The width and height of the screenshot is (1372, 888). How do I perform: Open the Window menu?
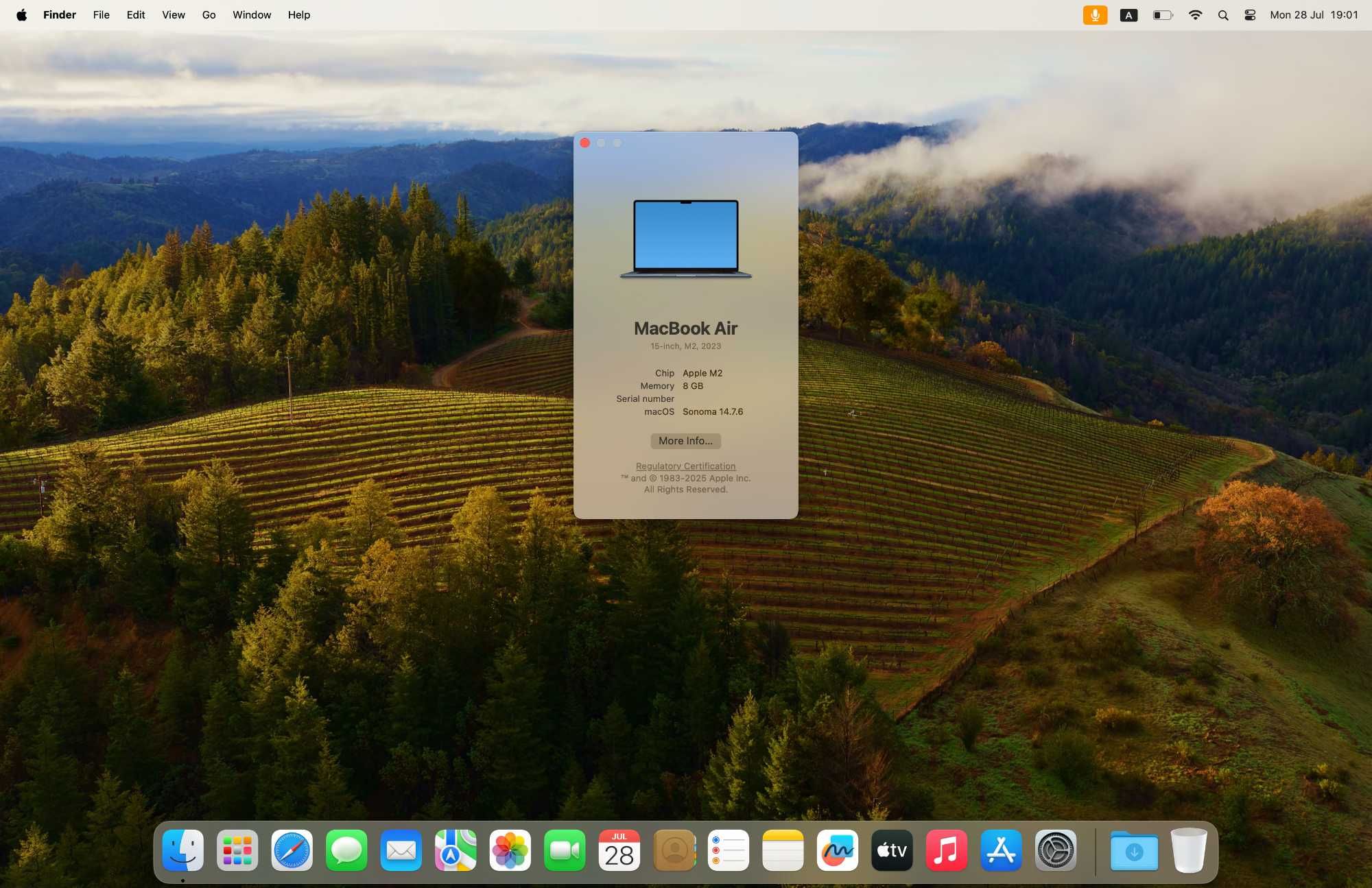click(252, 14)
